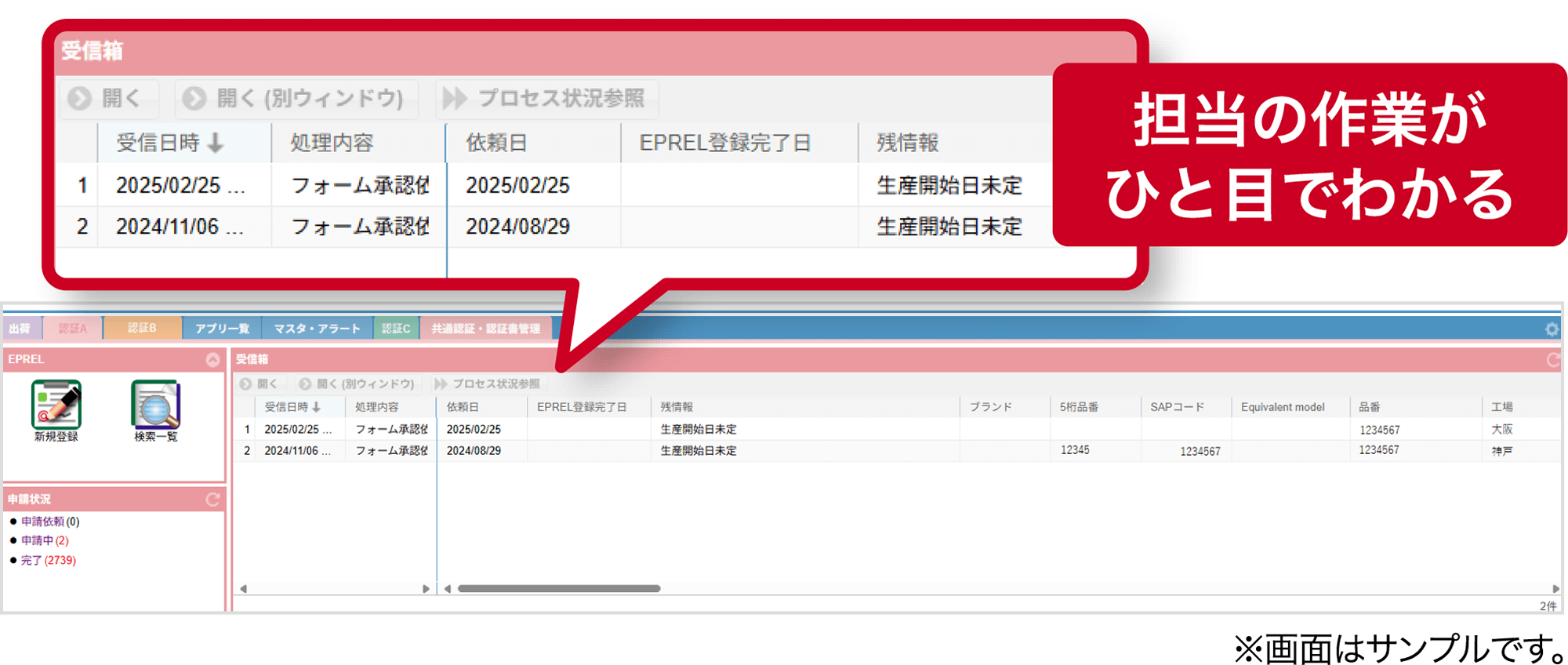The width and height of the screenshot is (1568, 665).
Task: Switch to the アプリ一覧 tab
Action: point(222,329)
